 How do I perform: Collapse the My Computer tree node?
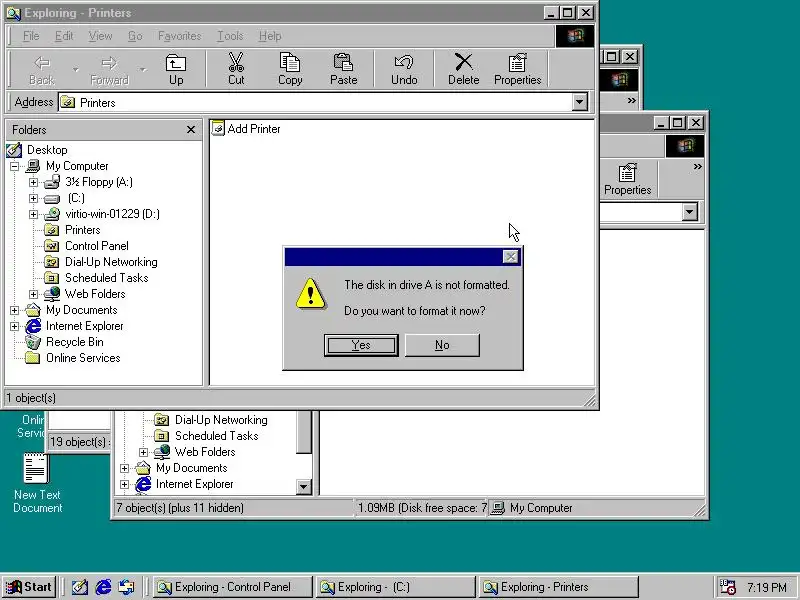click(14, 166)
